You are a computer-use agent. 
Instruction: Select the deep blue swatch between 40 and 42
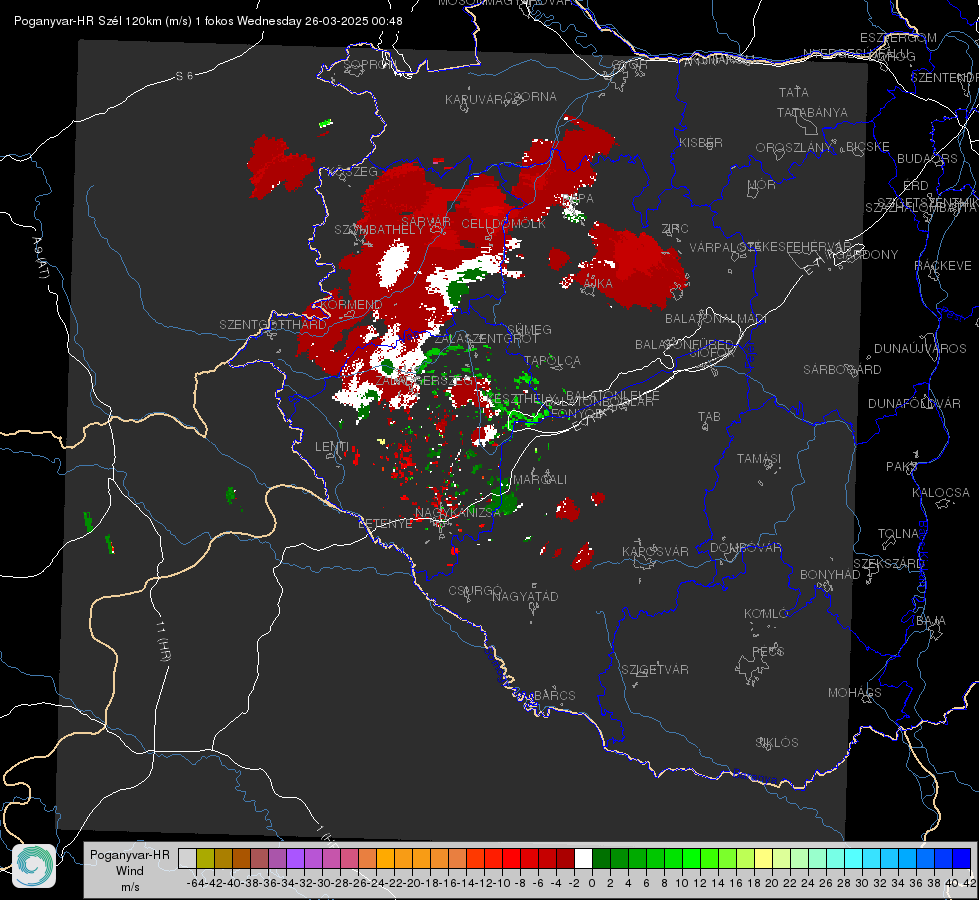[961, 859]
